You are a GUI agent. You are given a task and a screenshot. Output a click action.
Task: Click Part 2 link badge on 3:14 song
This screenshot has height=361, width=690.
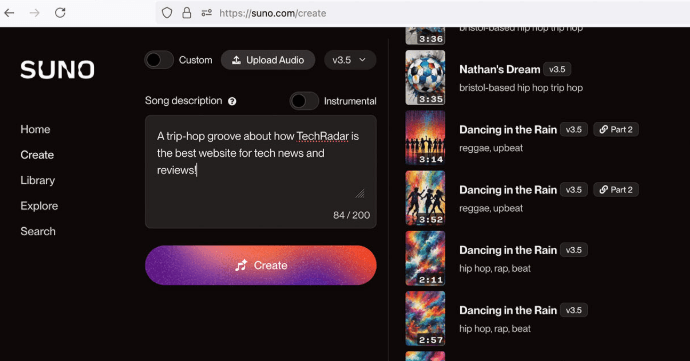tap(616, 129)
